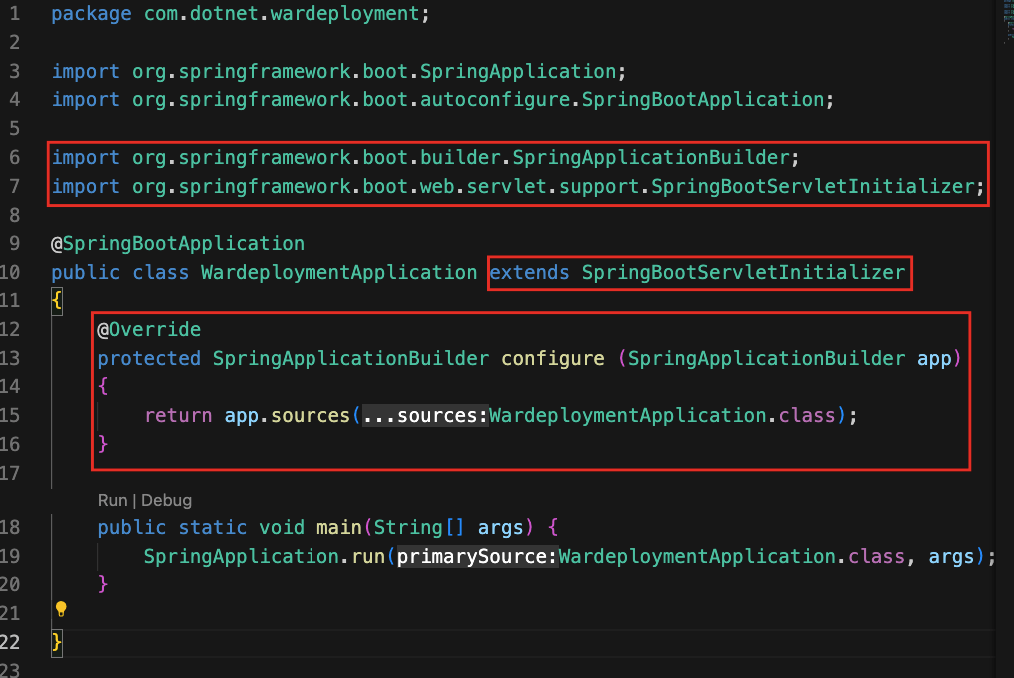Click the 'primarySource:' inlay hint
Viewport: 1014px width, 678px height.
click(x=477, y=556)
